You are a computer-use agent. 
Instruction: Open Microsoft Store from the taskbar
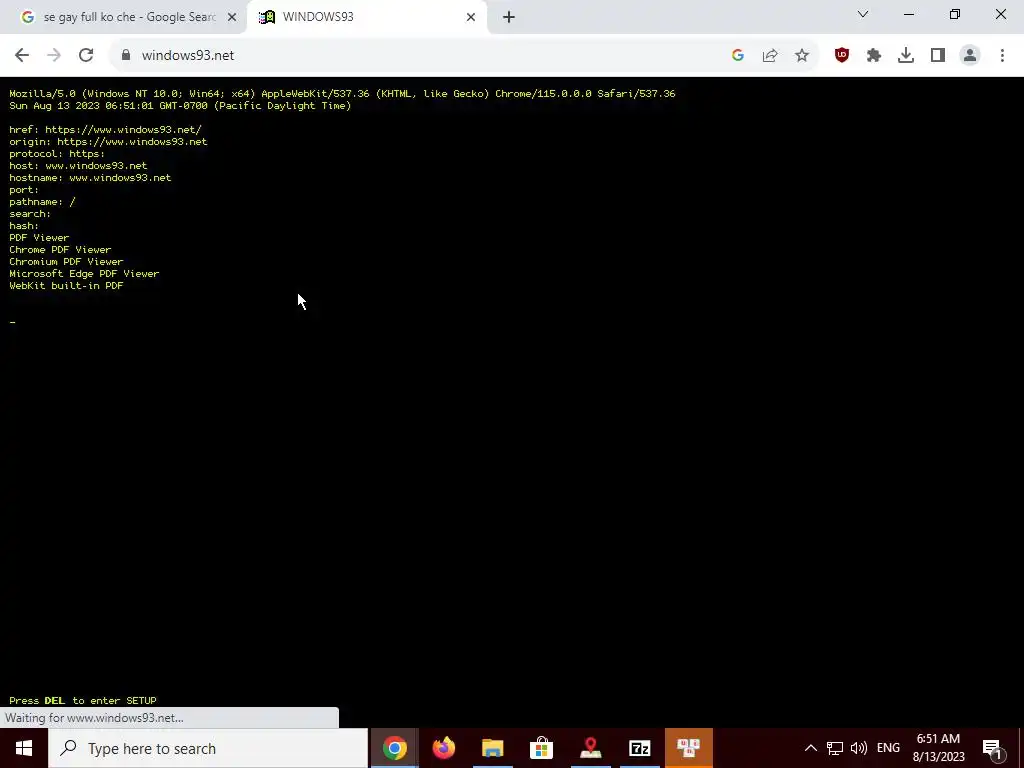click(x=541, y=748)
